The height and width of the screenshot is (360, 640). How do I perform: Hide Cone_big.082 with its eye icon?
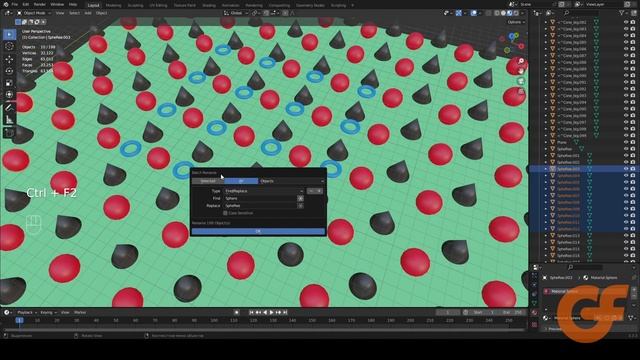[x=626, y=22]
